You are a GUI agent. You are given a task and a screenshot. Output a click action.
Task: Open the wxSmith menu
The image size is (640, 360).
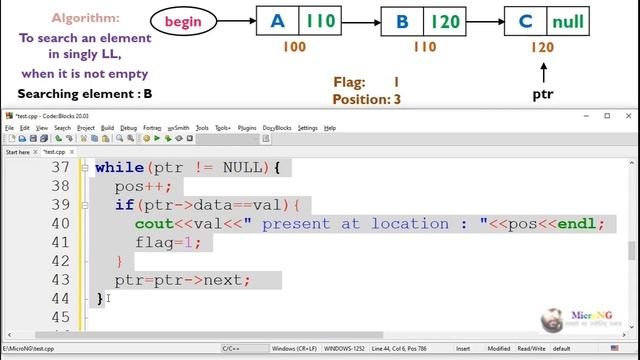[x=178, y=128]
